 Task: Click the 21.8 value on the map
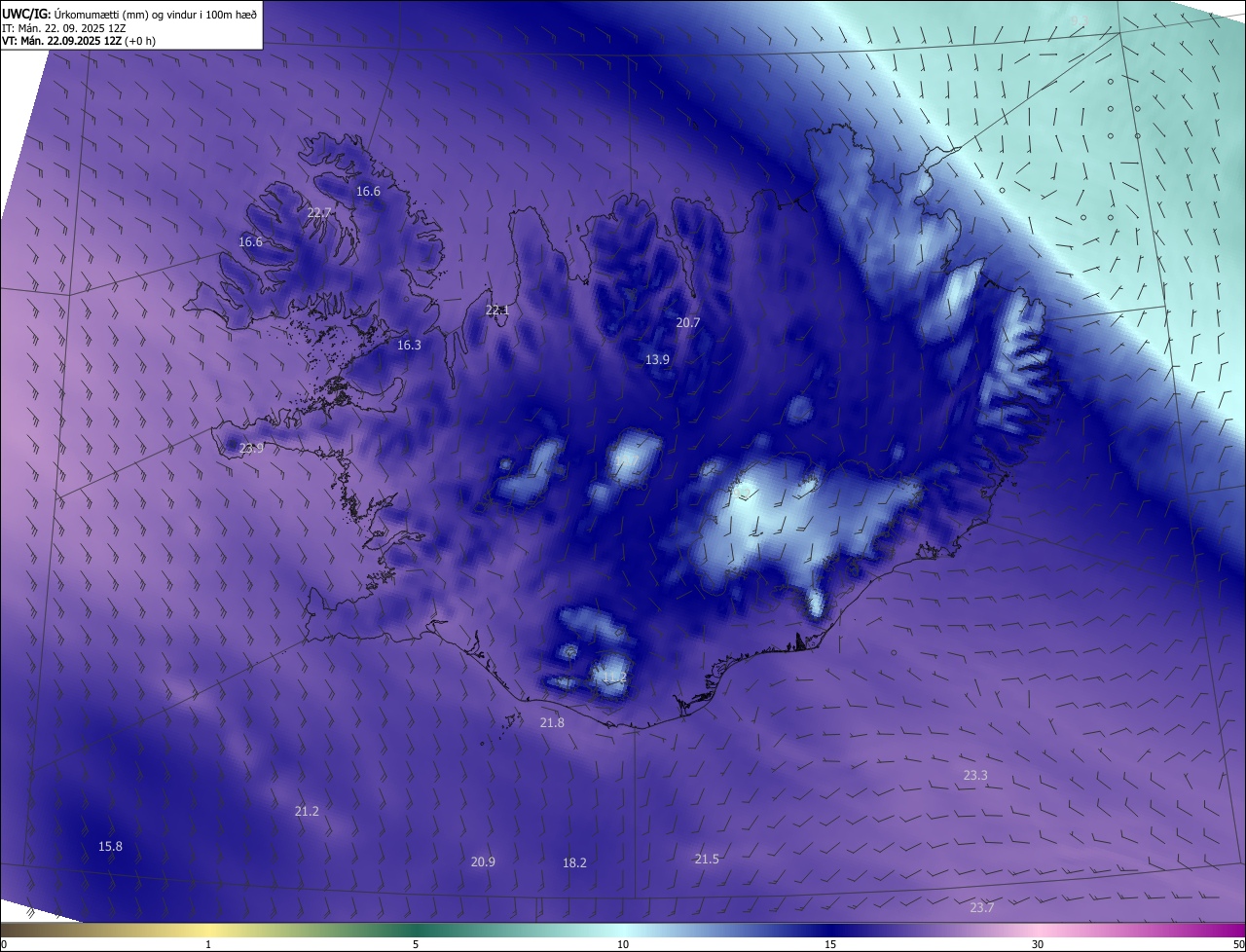[552, 722]
